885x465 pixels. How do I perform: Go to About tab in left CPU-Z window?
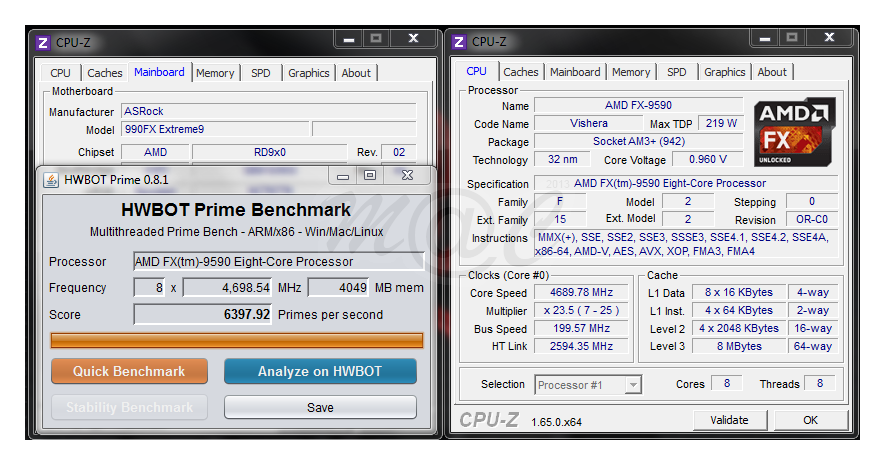[356, 73]
